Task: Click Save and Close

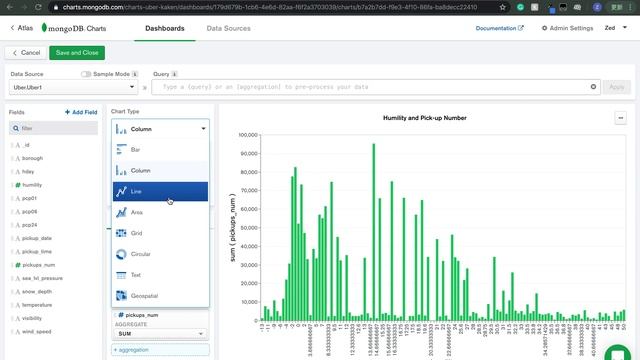Action: click(77, 53)
